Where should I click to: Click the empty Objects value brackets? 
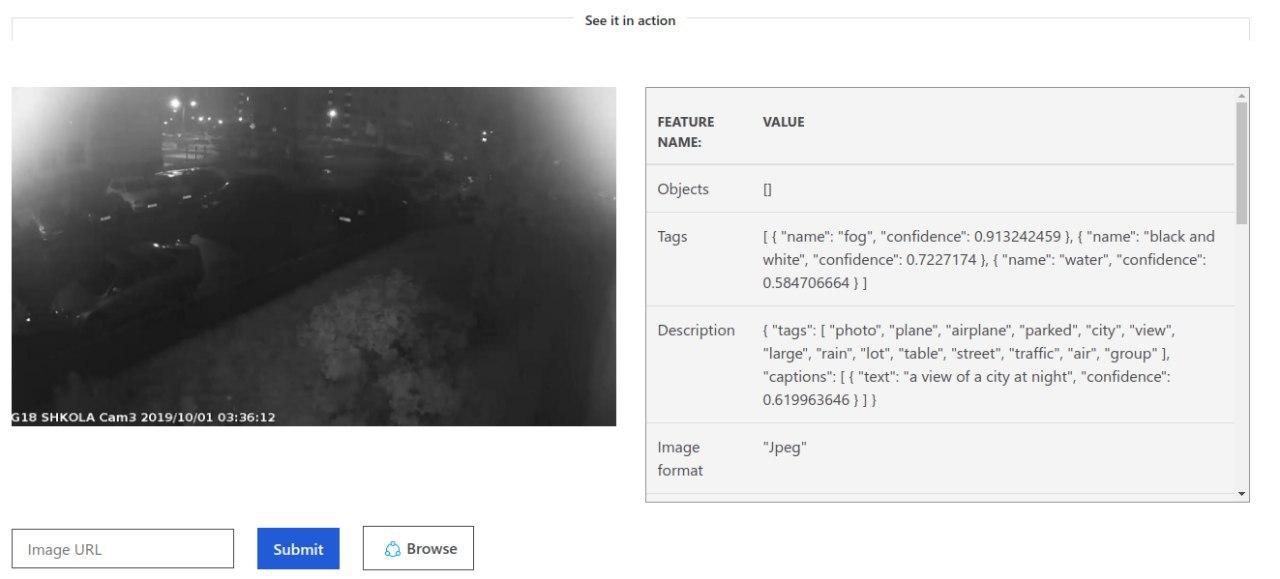tap(765, 189)
